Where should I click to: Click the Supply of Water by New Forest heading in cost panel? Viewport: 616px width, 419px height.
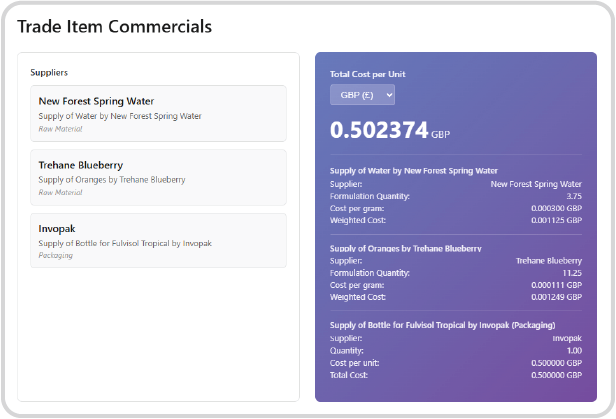coord(414,171)
